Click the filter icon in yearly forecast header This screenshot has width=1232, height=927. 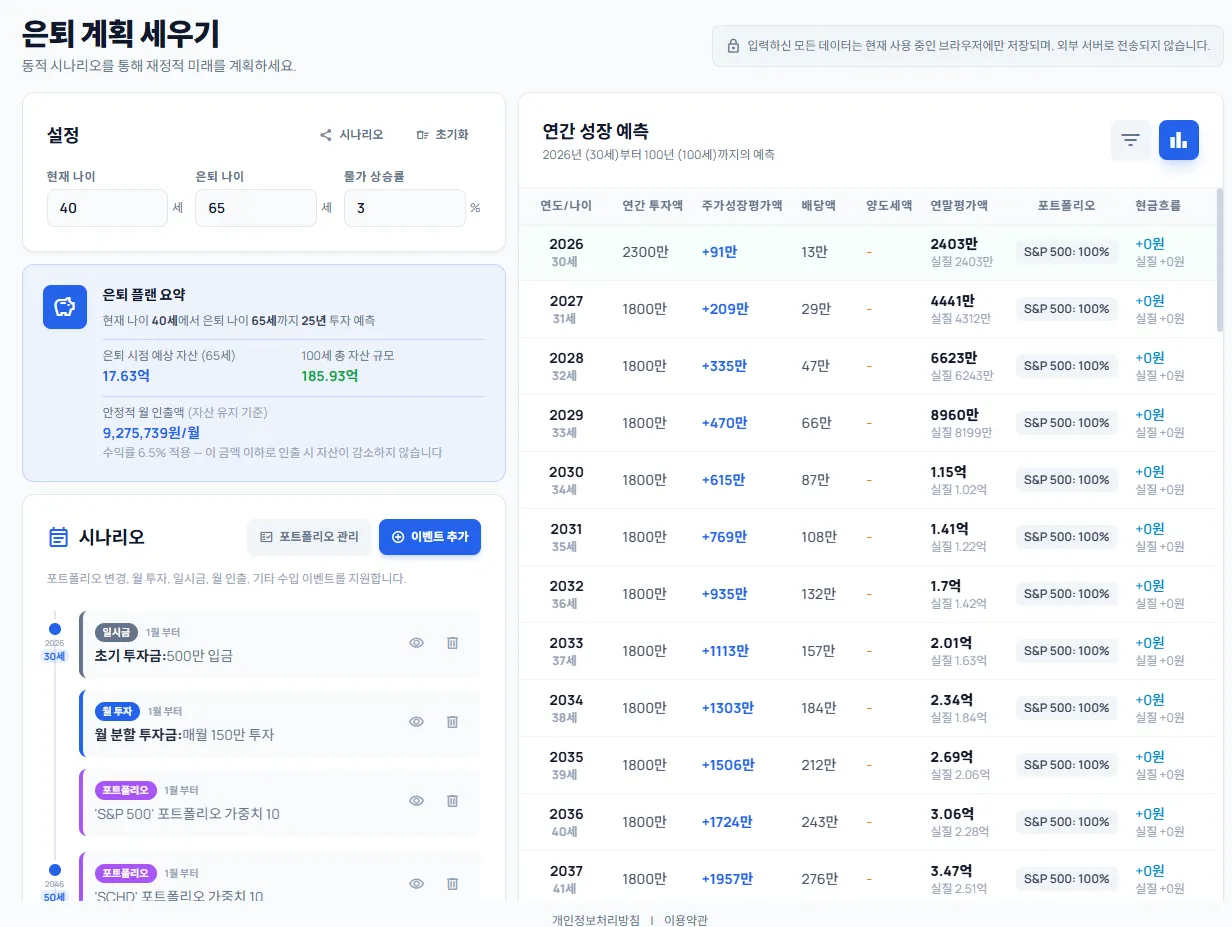click(1131, 140)
